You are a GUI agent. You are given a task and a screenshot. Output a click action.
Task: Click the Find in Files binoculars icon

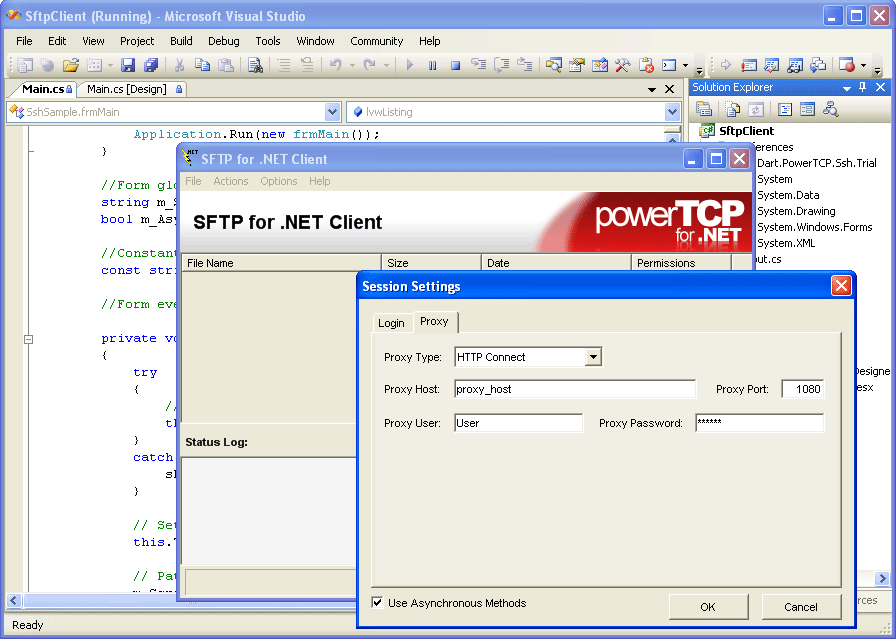click(x=255, y=65)
